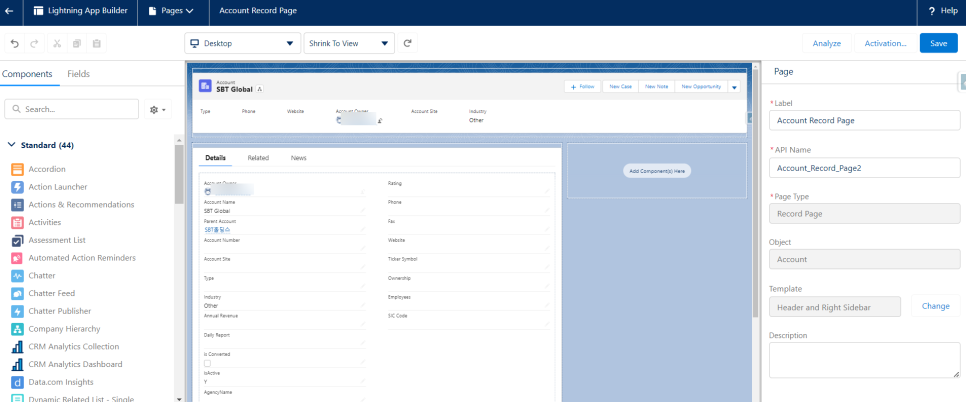Select the Activities component icon
The height and width of the screenshot is (402, 966).
click(17, 222)
